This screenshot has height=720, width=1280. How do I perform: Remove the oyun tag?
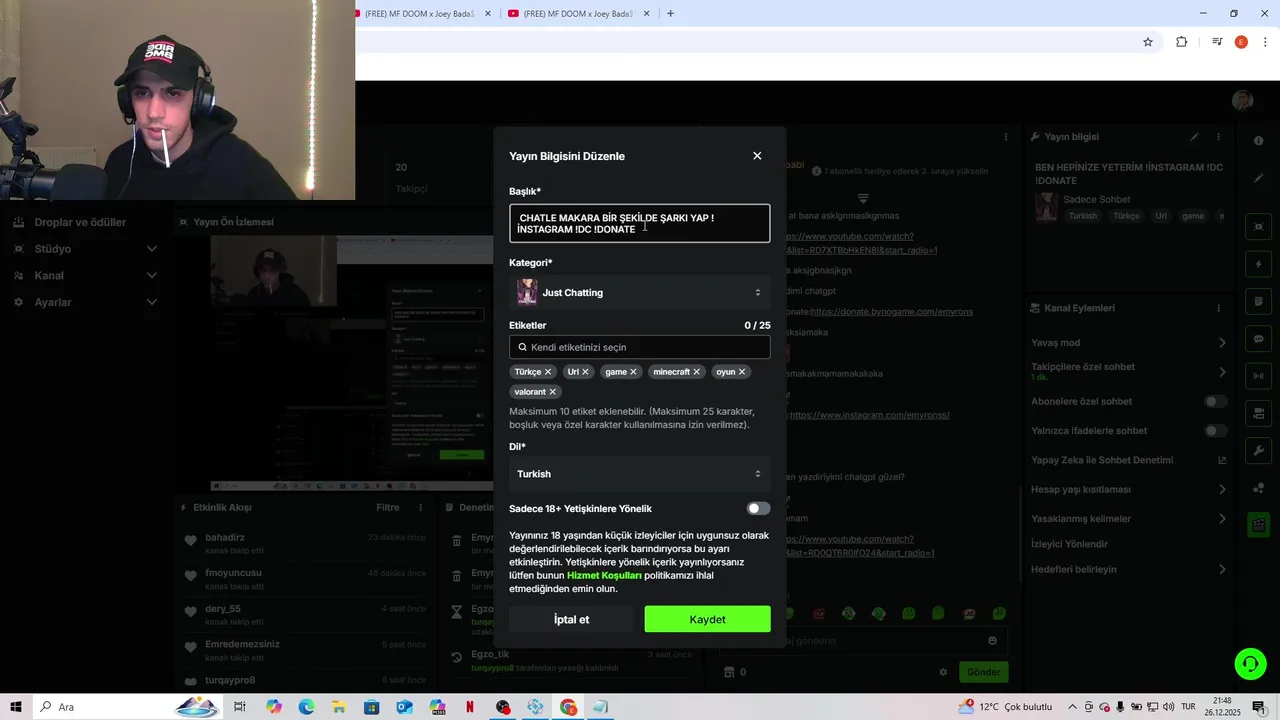click(742, 372)
